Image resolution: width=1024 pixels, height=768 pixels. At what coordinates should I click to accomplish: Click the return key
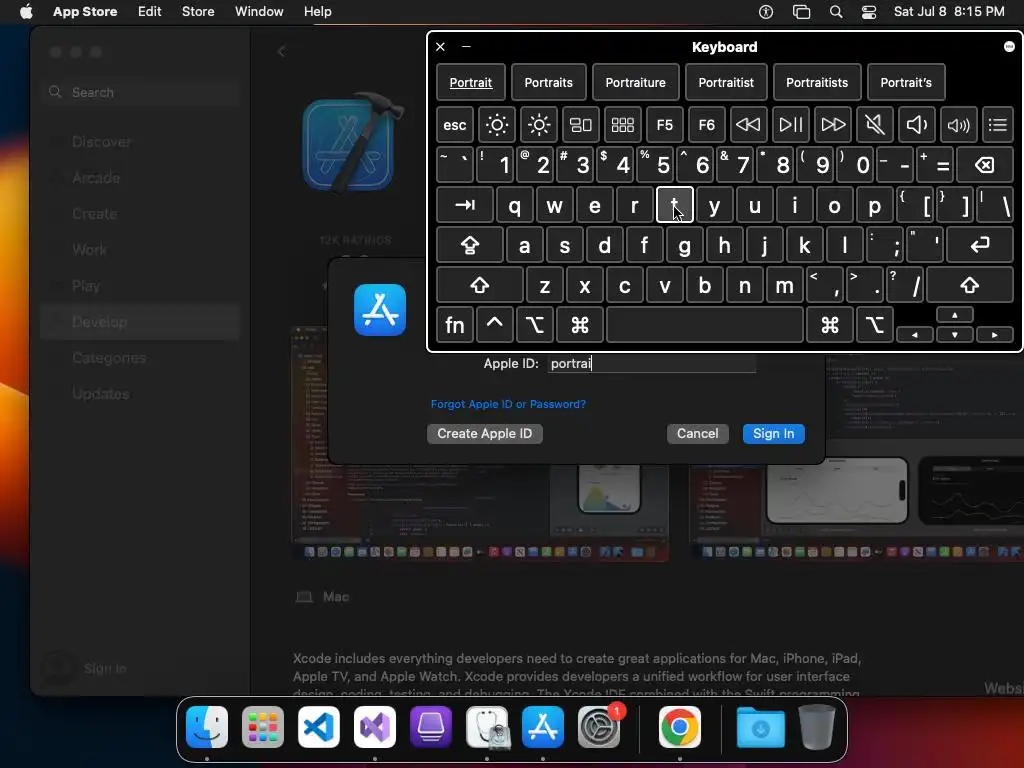(980, 245)
